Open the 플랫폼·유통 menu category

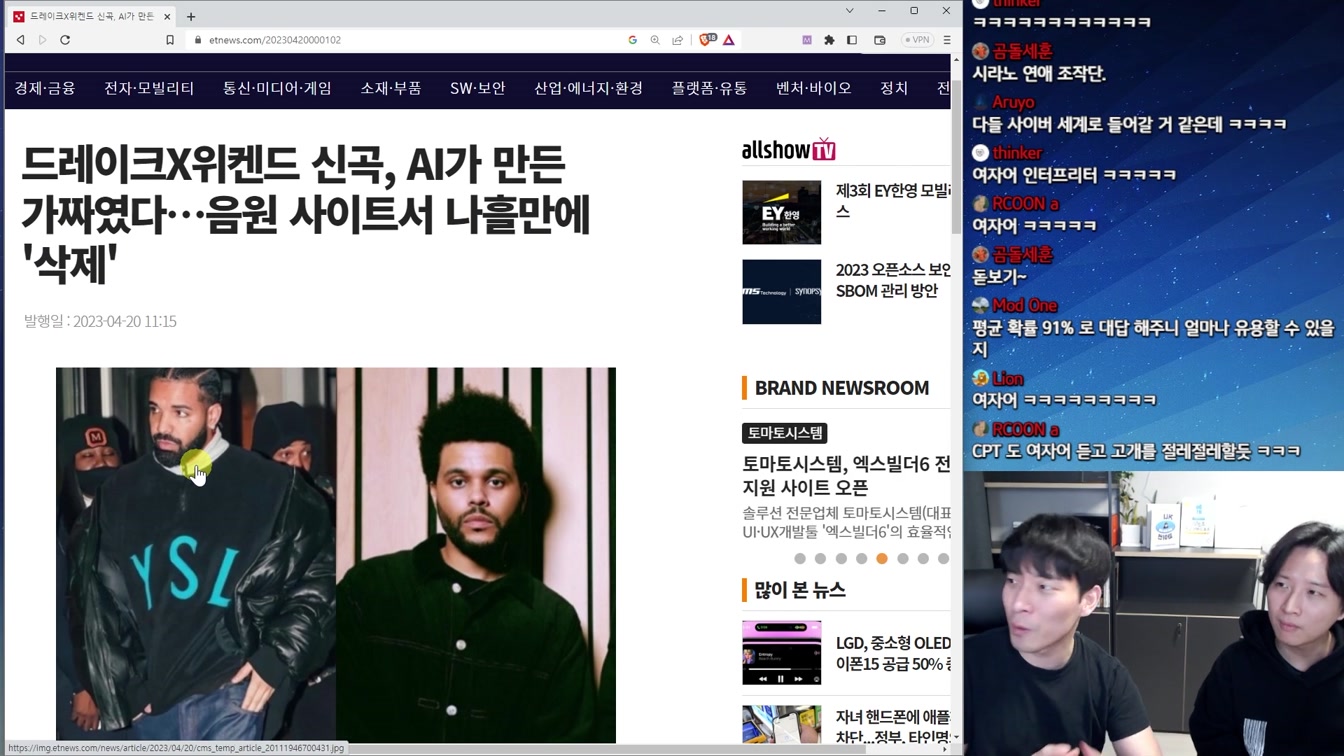click(709, 88)
